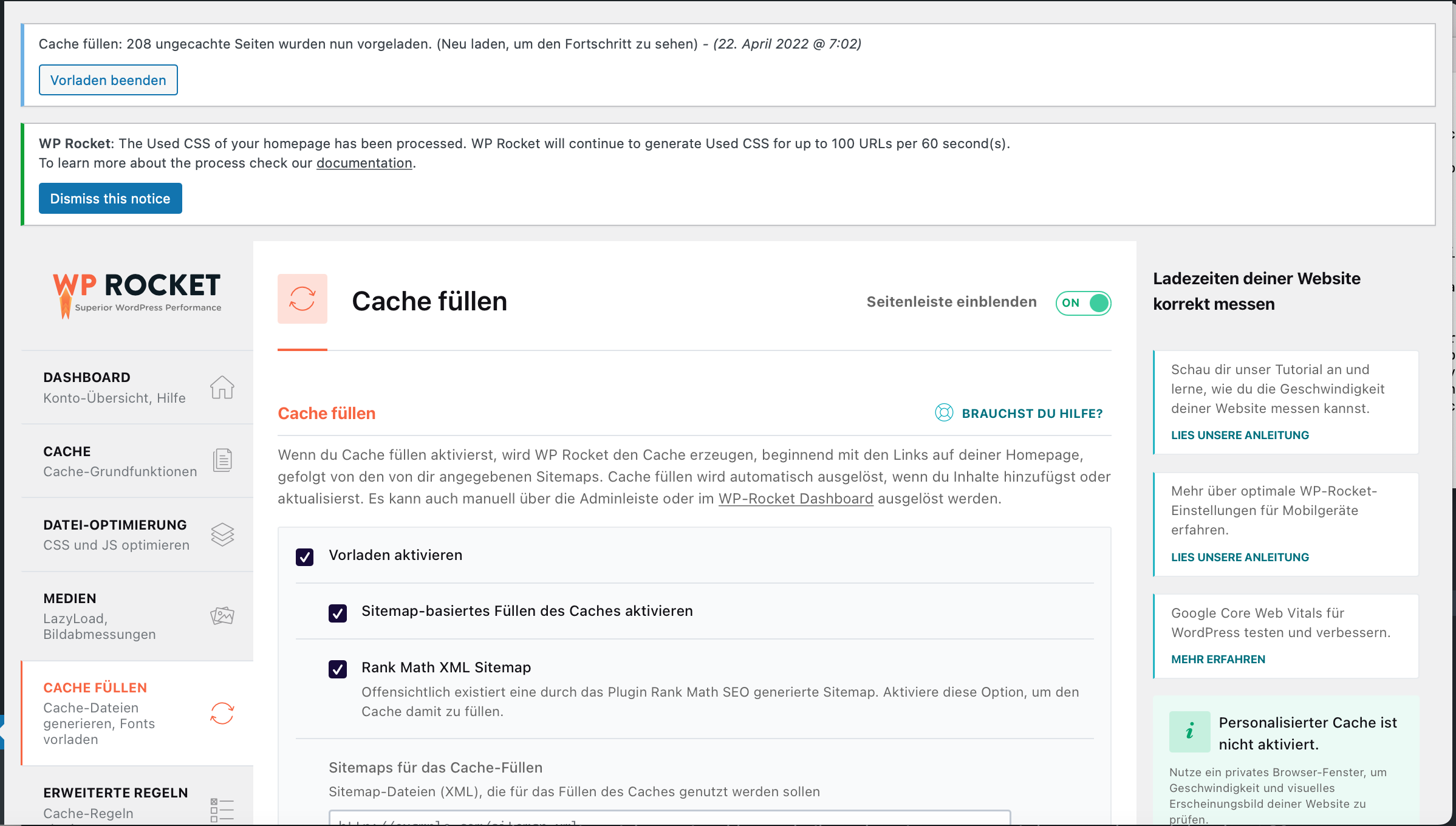This screenshot has height=826, width=1456.
Task: Click the Ladezeiten deiner Website heading
Action: [x=1256, y=291]
